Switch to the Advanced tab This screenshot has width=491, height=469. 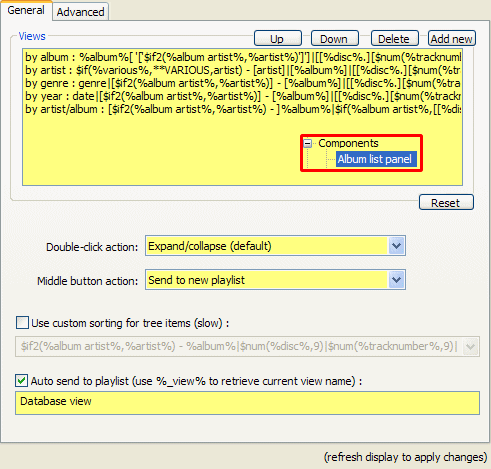pyautogui.click(x=80, y=12)
